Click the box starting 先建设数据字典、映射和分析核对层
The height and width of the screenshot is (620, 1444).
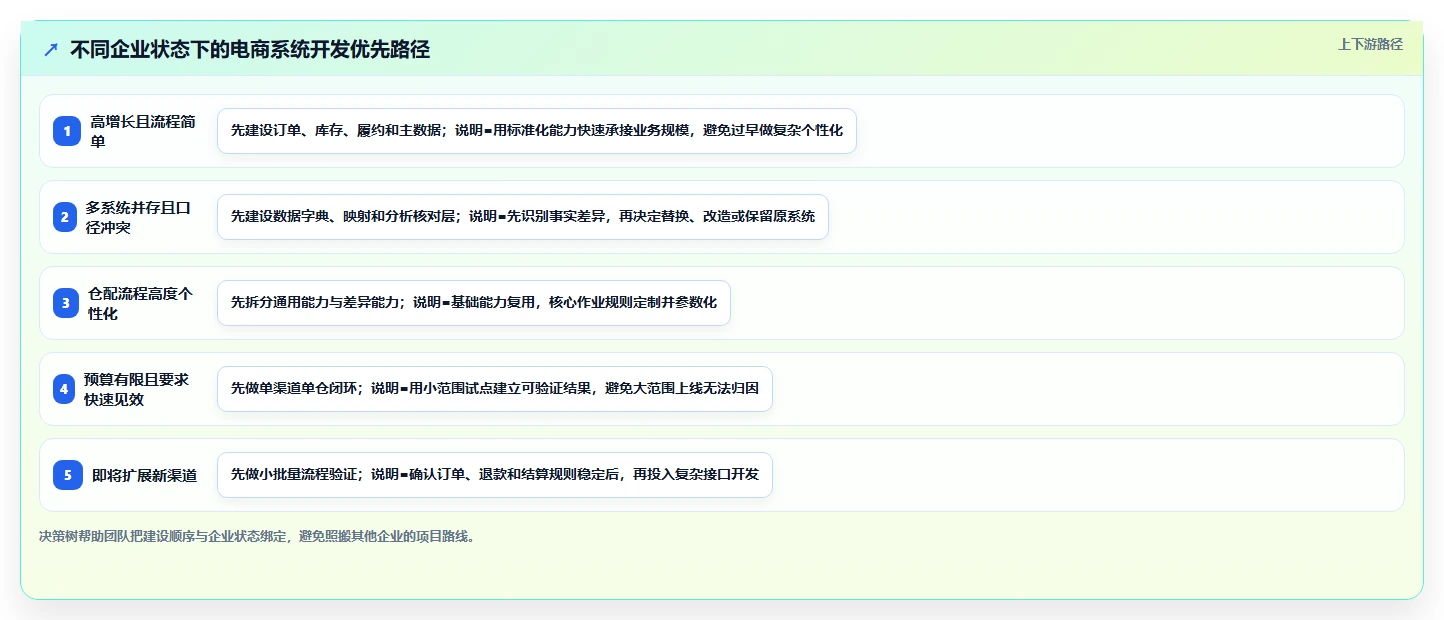point(523,217)
